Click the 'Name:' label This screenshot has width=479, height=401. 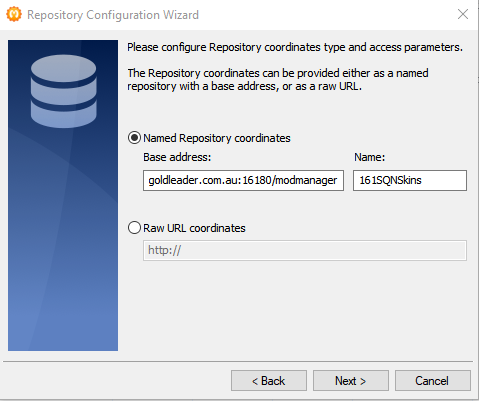coord(369,157)
